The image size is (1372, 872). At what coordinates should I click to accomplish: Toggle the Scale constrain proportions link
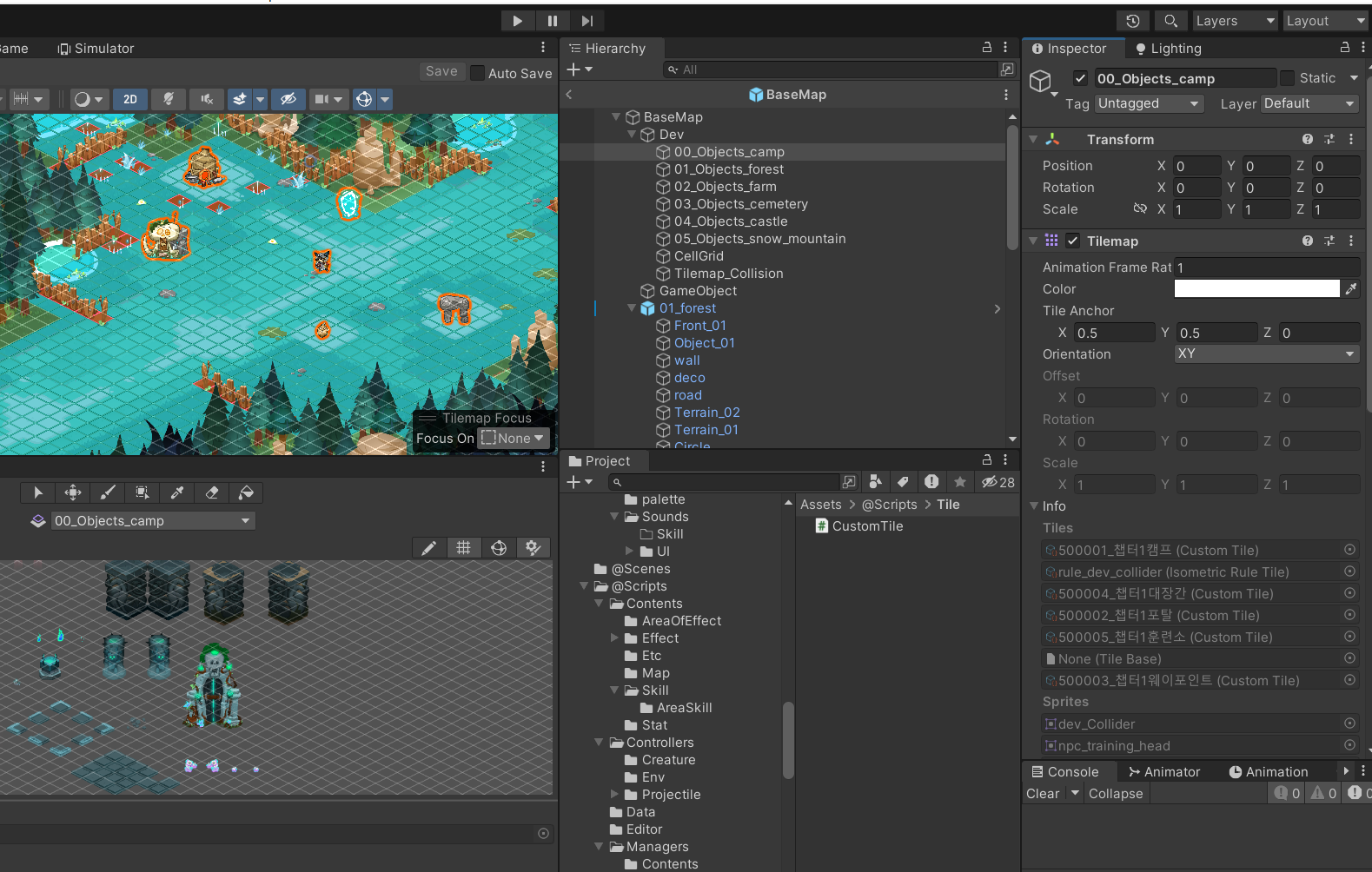[1140, 208]
